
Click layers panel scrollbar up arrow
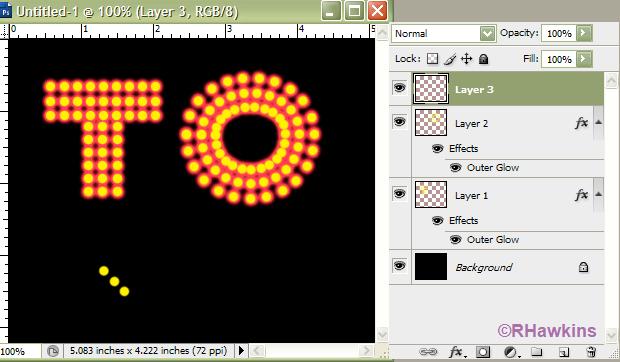click(611, 80)
